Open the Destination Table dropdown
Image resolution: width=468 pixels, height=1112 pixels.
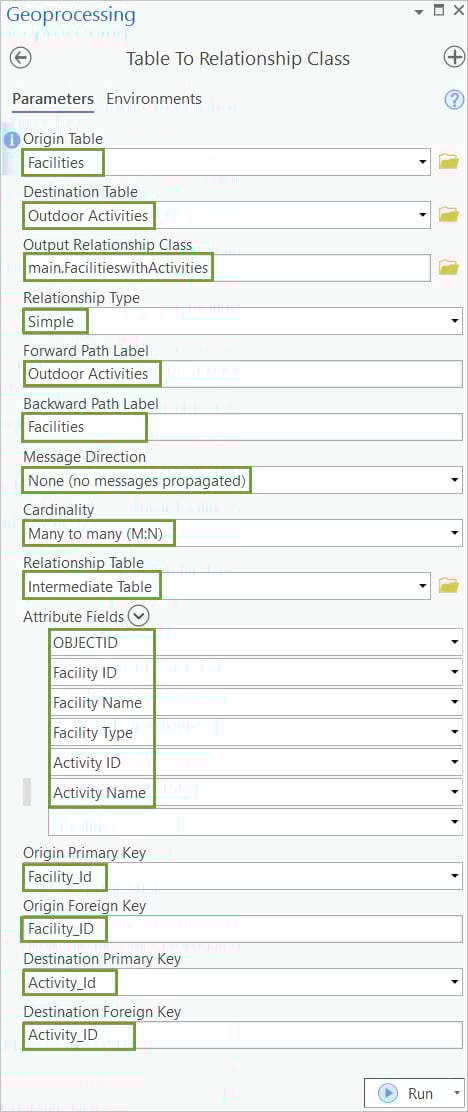point(423,215)
